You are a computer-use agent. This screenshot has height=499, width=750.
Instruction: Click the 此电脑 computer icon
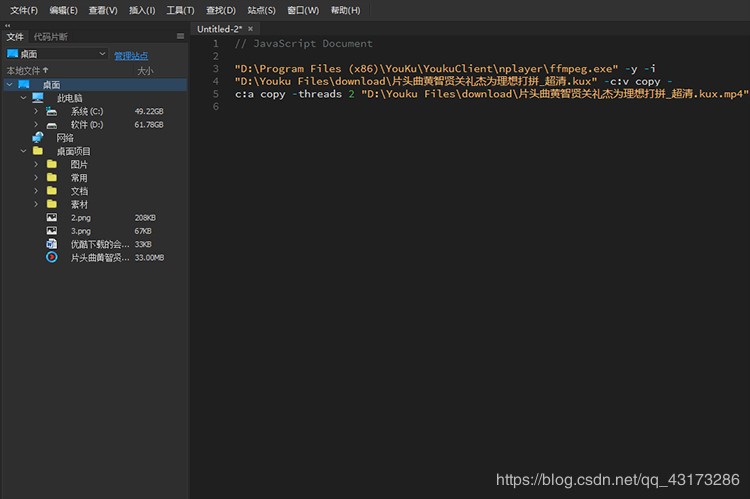pyautogui.click(x=38, y=98)
